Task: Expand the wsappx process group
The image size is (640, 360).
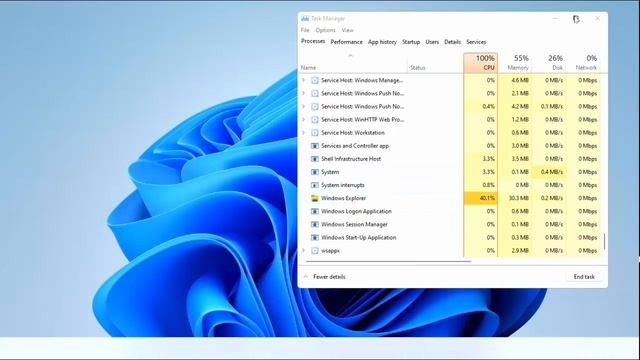Action: click(x=303, y=250)
